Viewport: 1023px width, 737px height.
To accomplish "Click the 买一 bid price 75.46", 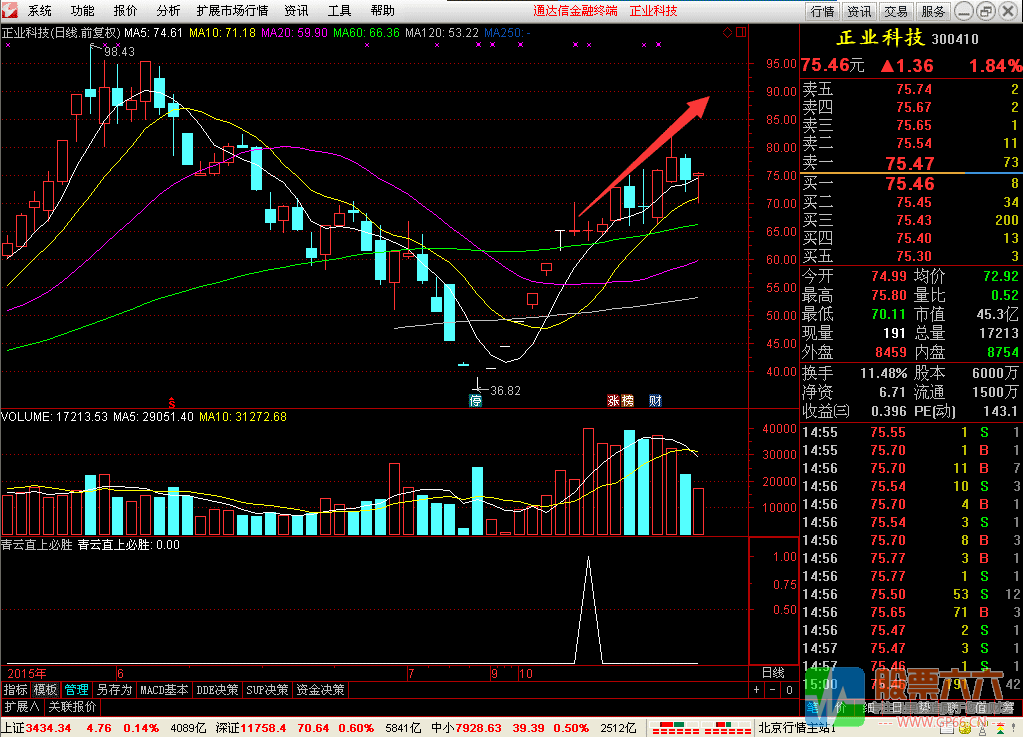I will tap(910, 184).
